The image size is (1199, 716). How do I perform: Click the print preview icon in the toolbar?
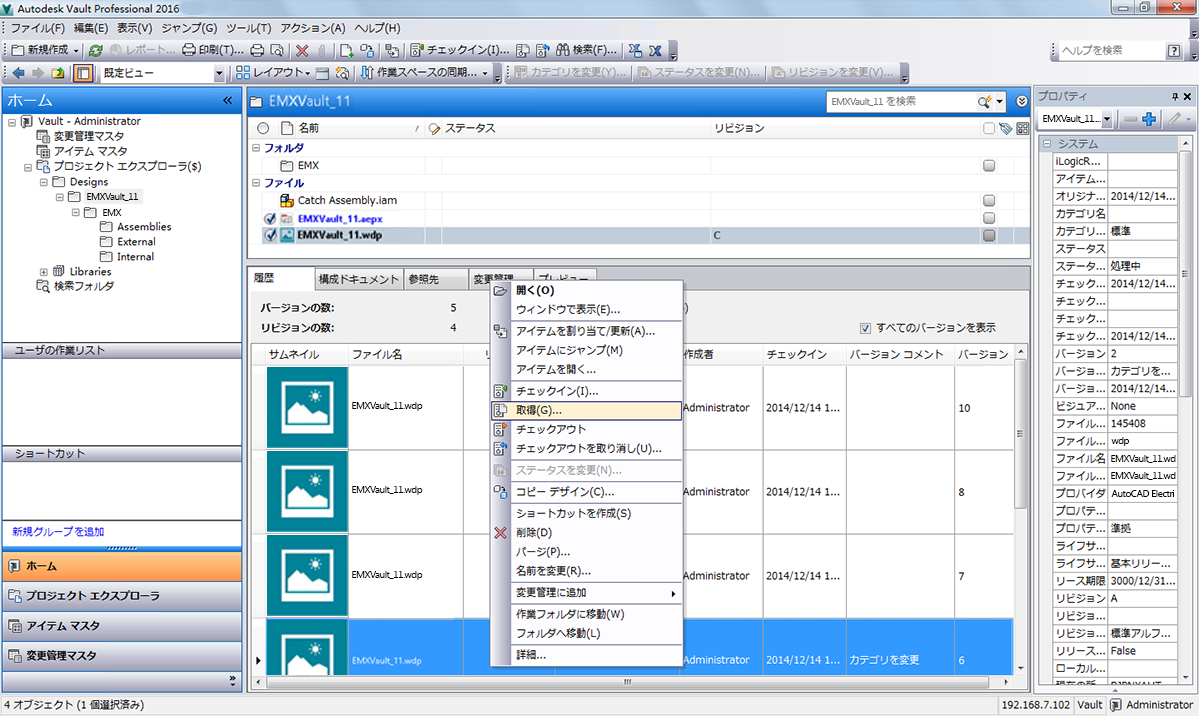pos(277,50)
